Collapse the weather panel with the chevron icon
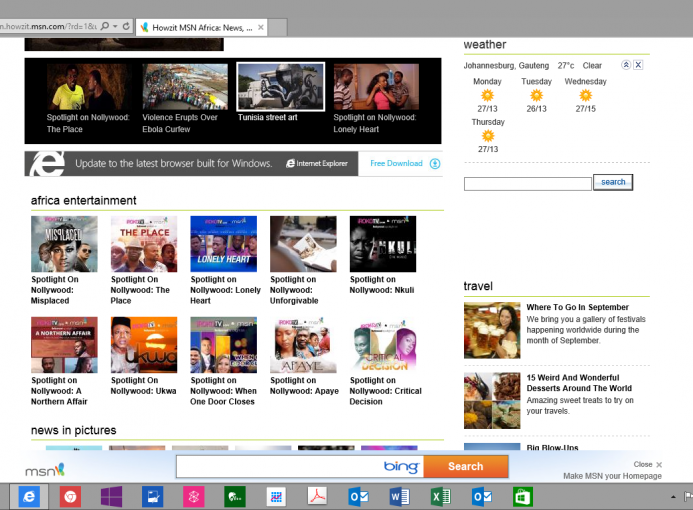Viewport: 693px width, 510px height. click(x=626, y=65)
